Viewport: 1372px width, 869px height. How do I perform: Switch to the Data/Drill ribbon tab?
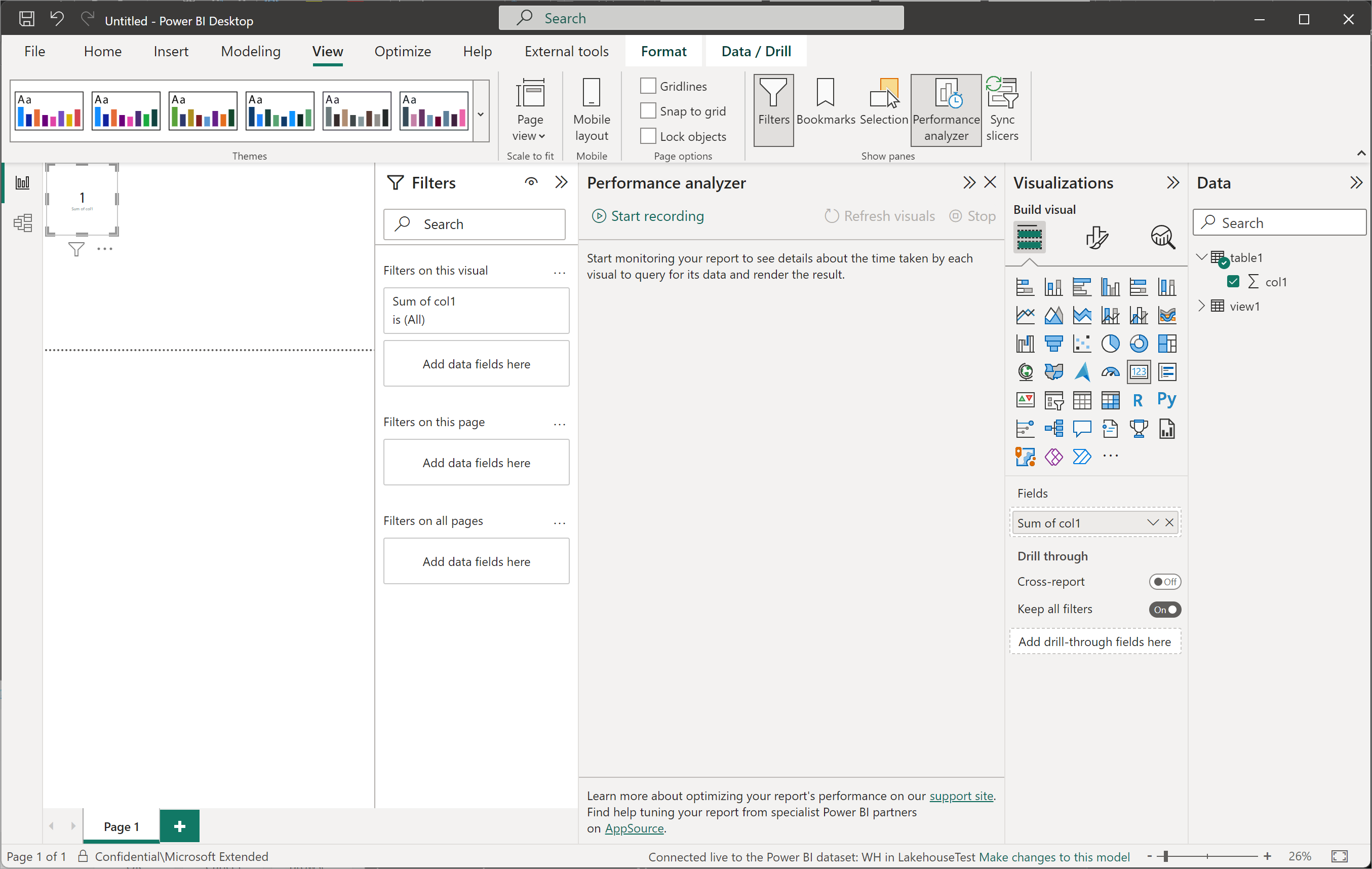755,51
